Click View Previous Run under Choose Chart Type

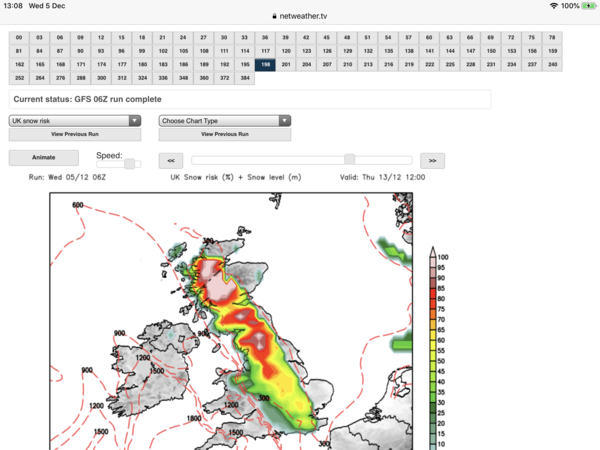coord(225,134)
